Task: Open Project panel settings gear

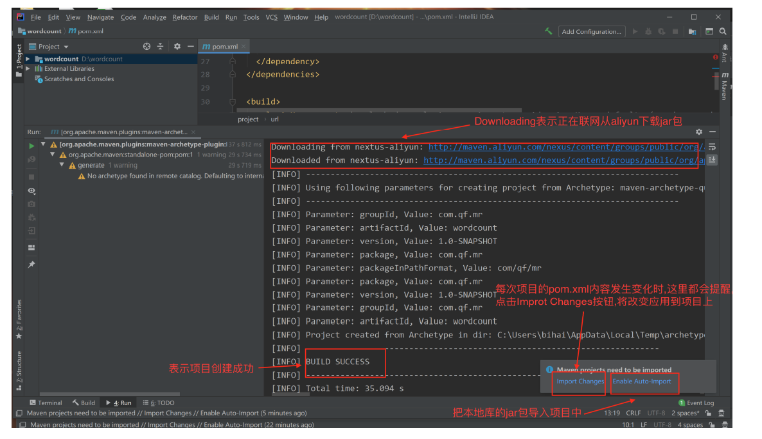Action: click(x=177, y=46)
